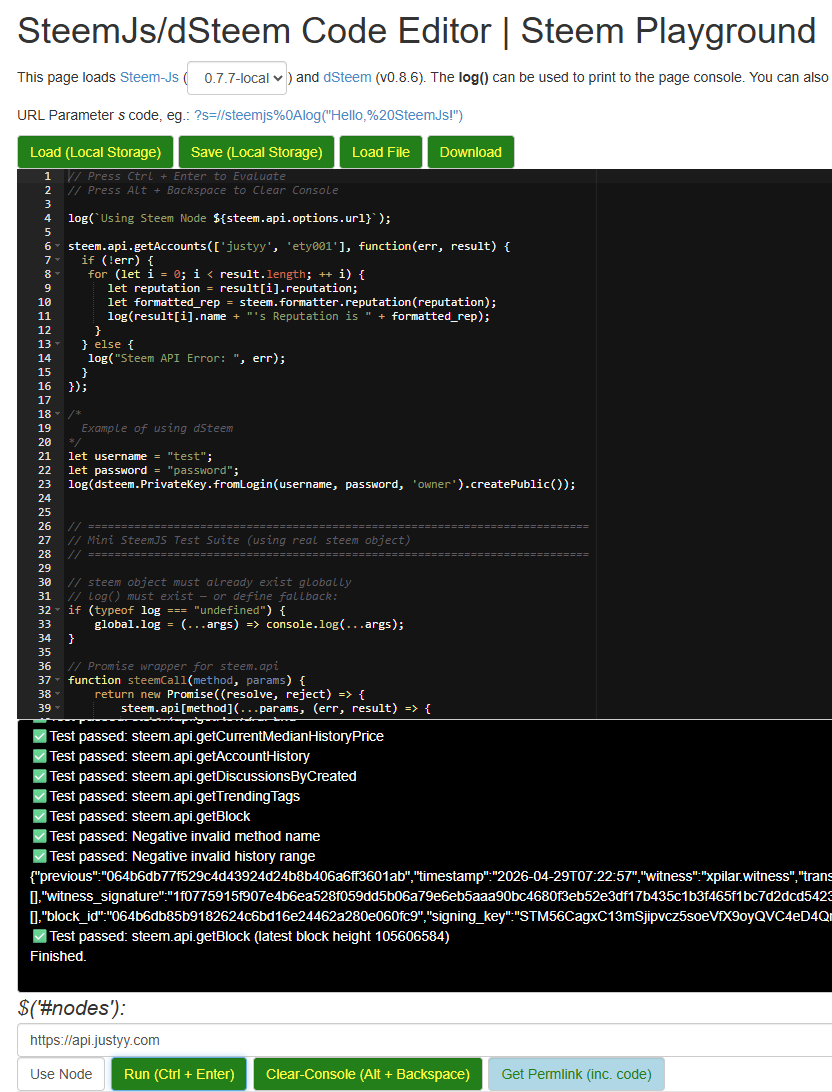
Task: Click check mark beside 'Test passed: steem.api.getBlock'
Action: pos(39,816)
